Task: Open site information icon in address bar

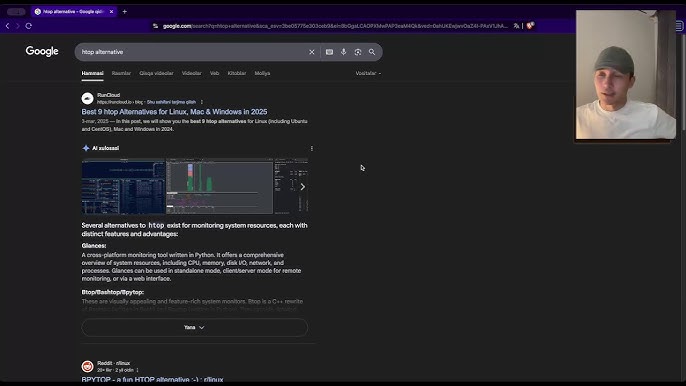Action: click(155, 26)
